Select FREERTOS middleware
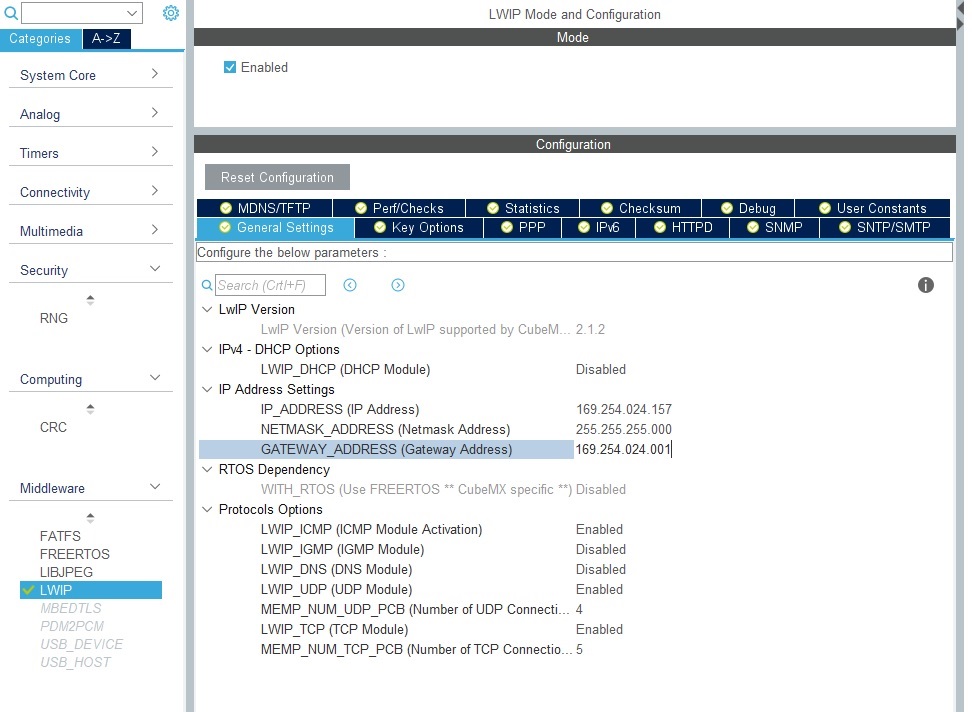 click(74, 554)
